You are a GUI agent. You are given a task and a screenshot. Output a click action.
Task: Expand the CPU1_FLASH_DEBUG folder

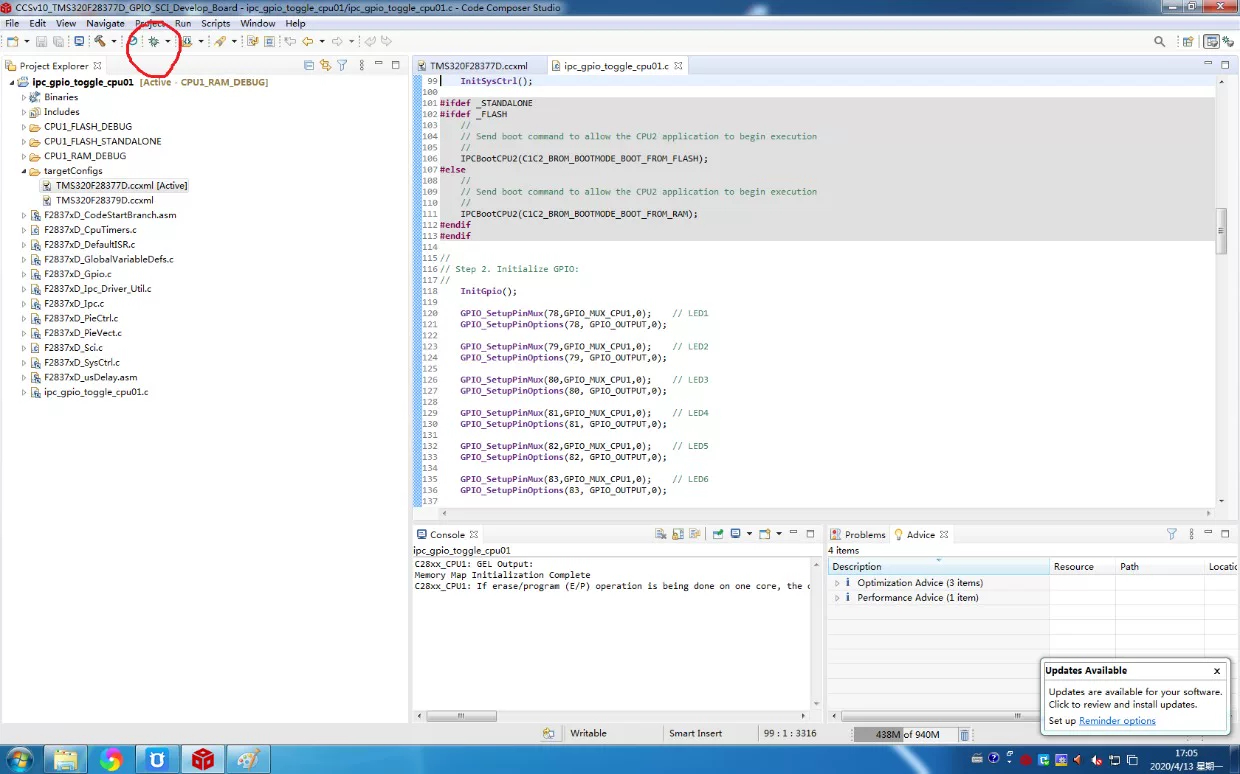[x=24, y=127]
